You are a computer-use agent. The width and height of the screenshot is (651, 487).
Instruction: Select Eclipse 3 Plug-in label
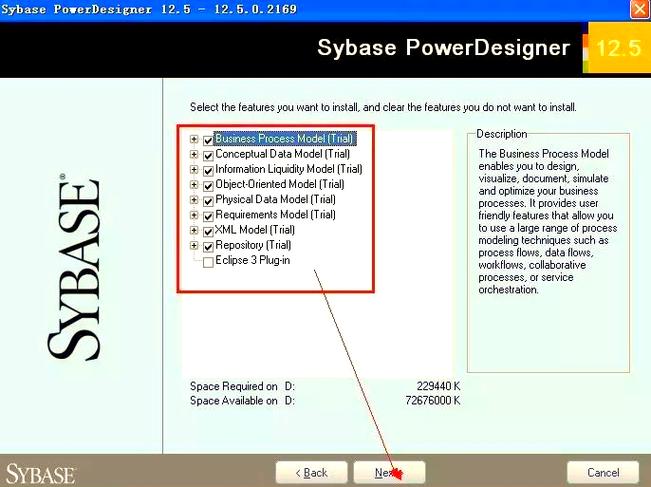pos(252,260)
